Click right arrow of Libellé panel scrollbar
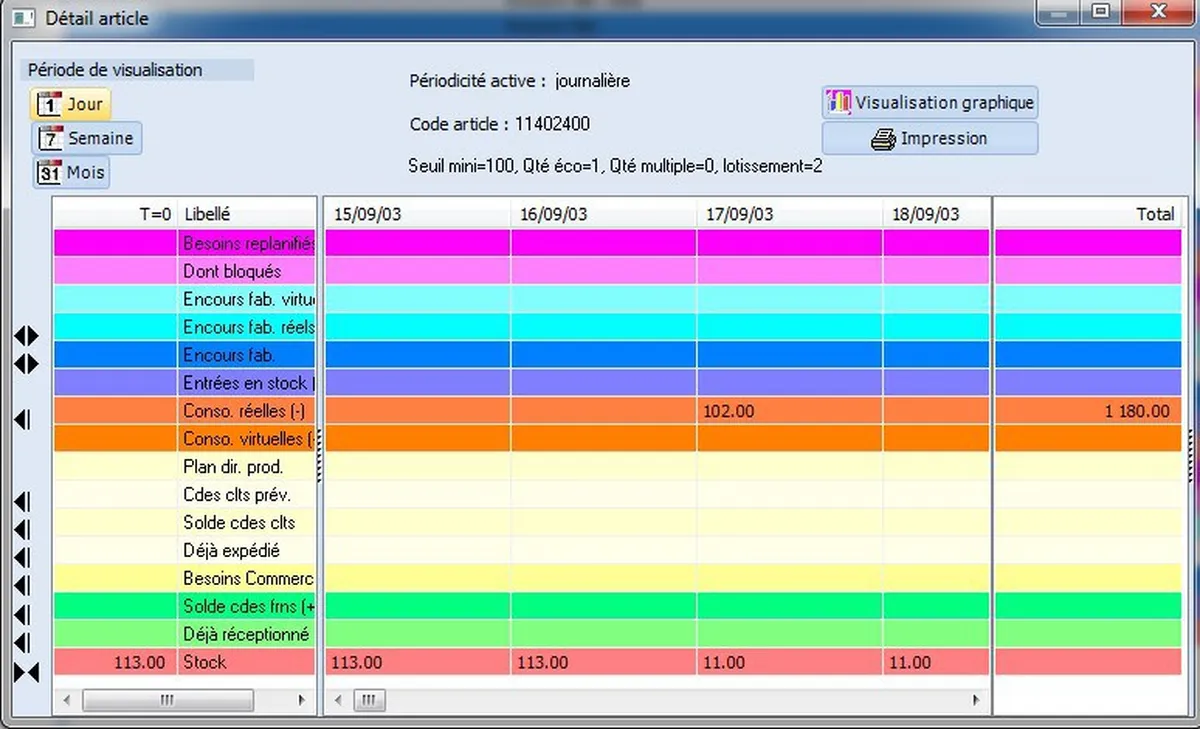The width and height of the screenshot is (1200, 729). point(302,700)
